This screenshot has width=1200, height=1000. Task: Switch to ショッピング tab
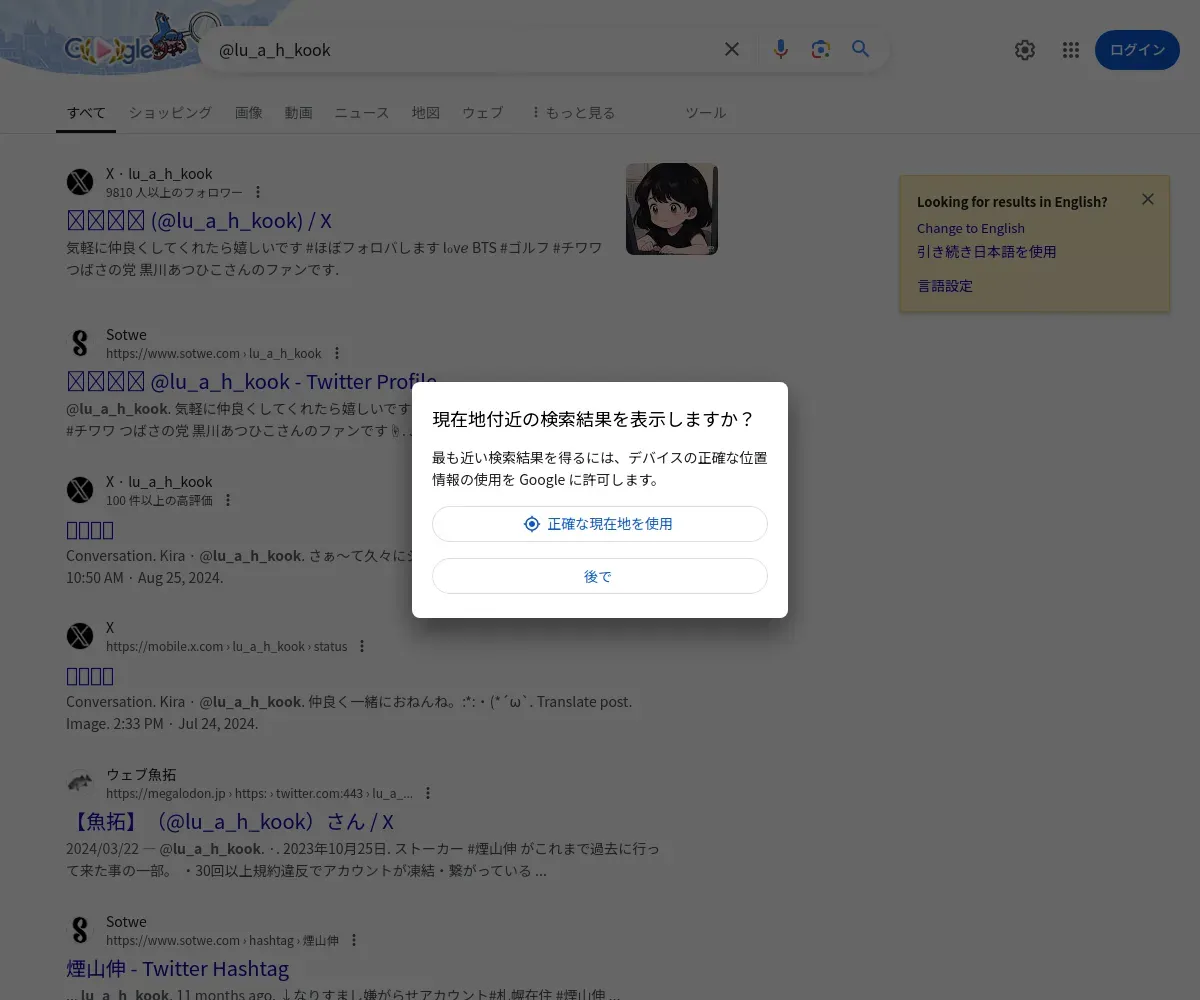pyautogui.click(x=170, y=113)
